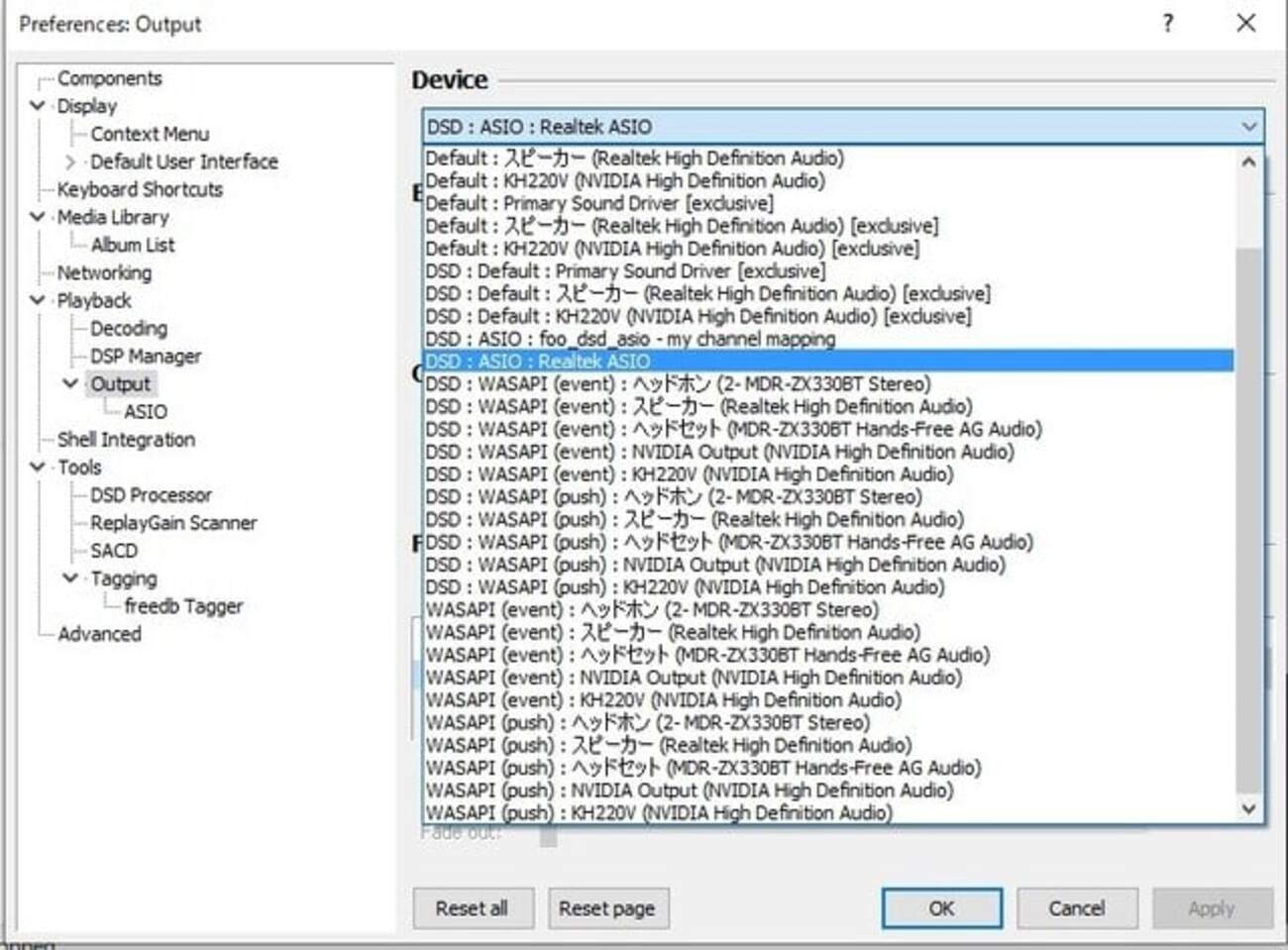Viewport: 1288px width, 950px height.
Task: Collapse the Display tree node
Action: 38,105
